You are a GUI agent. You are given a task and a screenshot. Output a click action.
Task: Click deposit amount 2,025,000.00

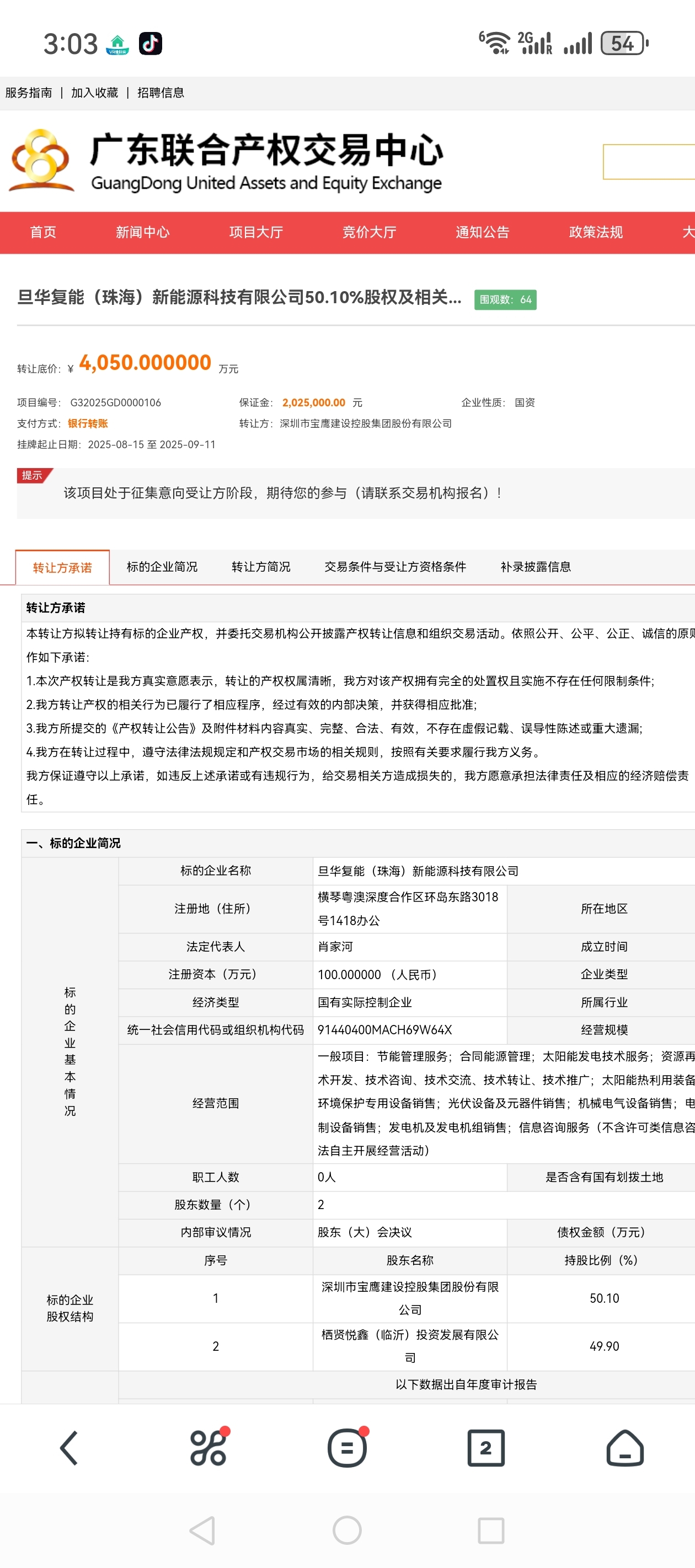point(314,402)
